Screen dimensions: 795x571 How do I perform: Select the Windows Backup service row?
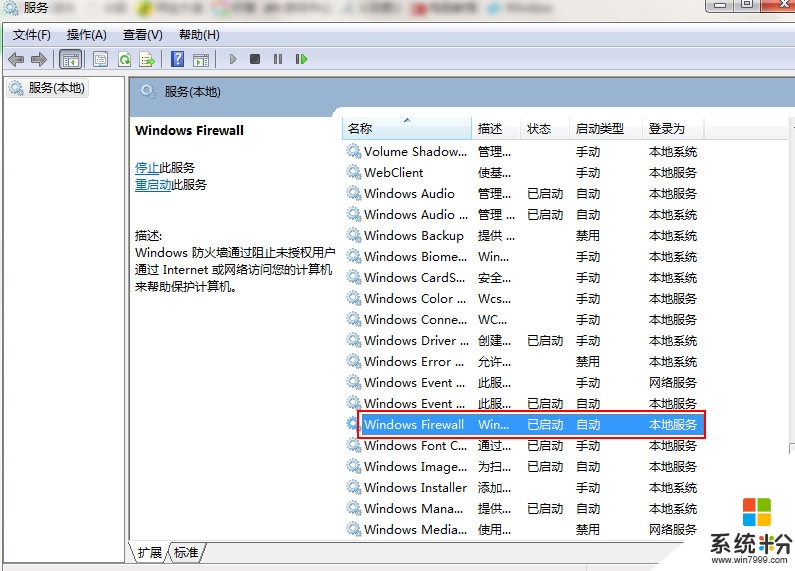click(523, 236)
